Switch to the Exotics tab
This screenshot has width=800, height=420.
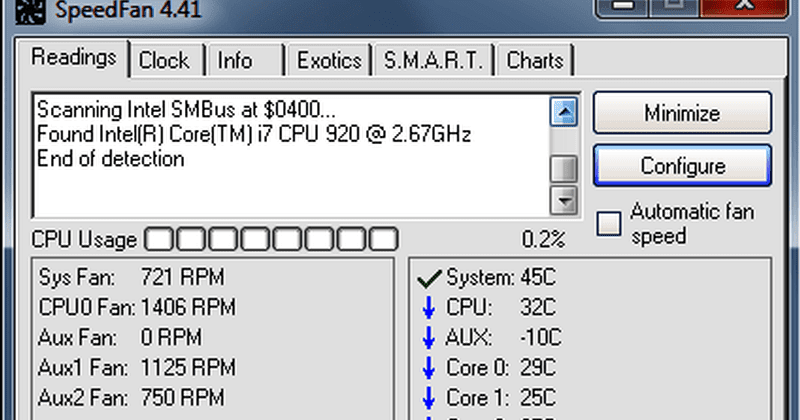click(x=329, y=60)
